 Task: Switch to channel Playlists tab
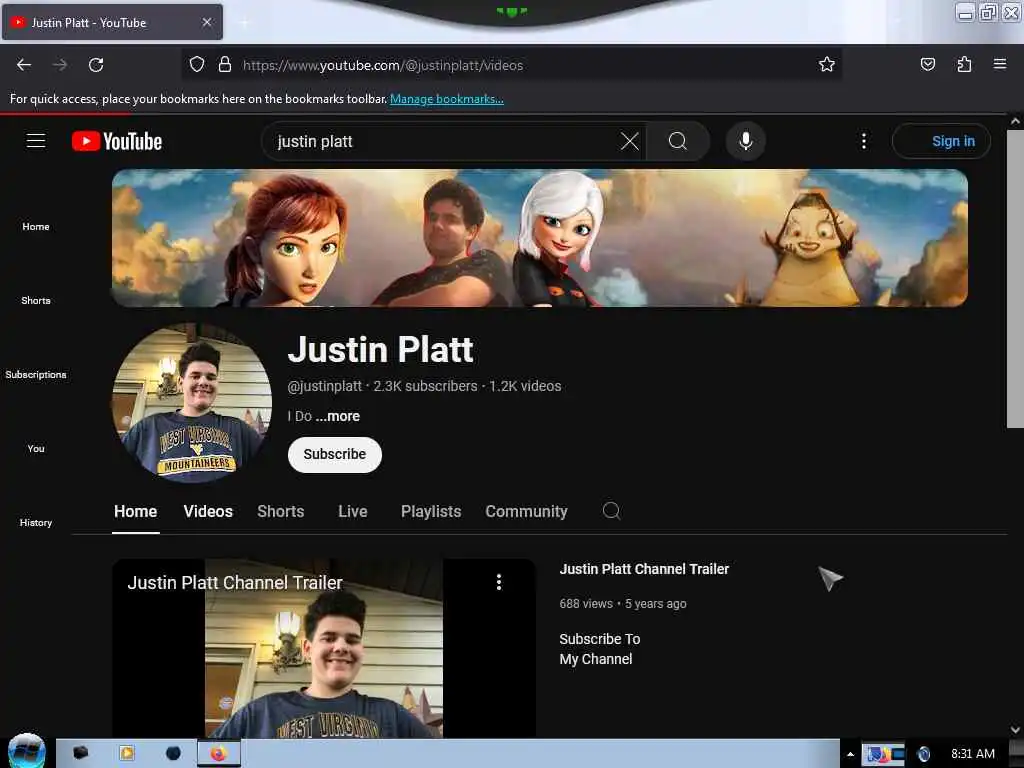pos(431,511)
